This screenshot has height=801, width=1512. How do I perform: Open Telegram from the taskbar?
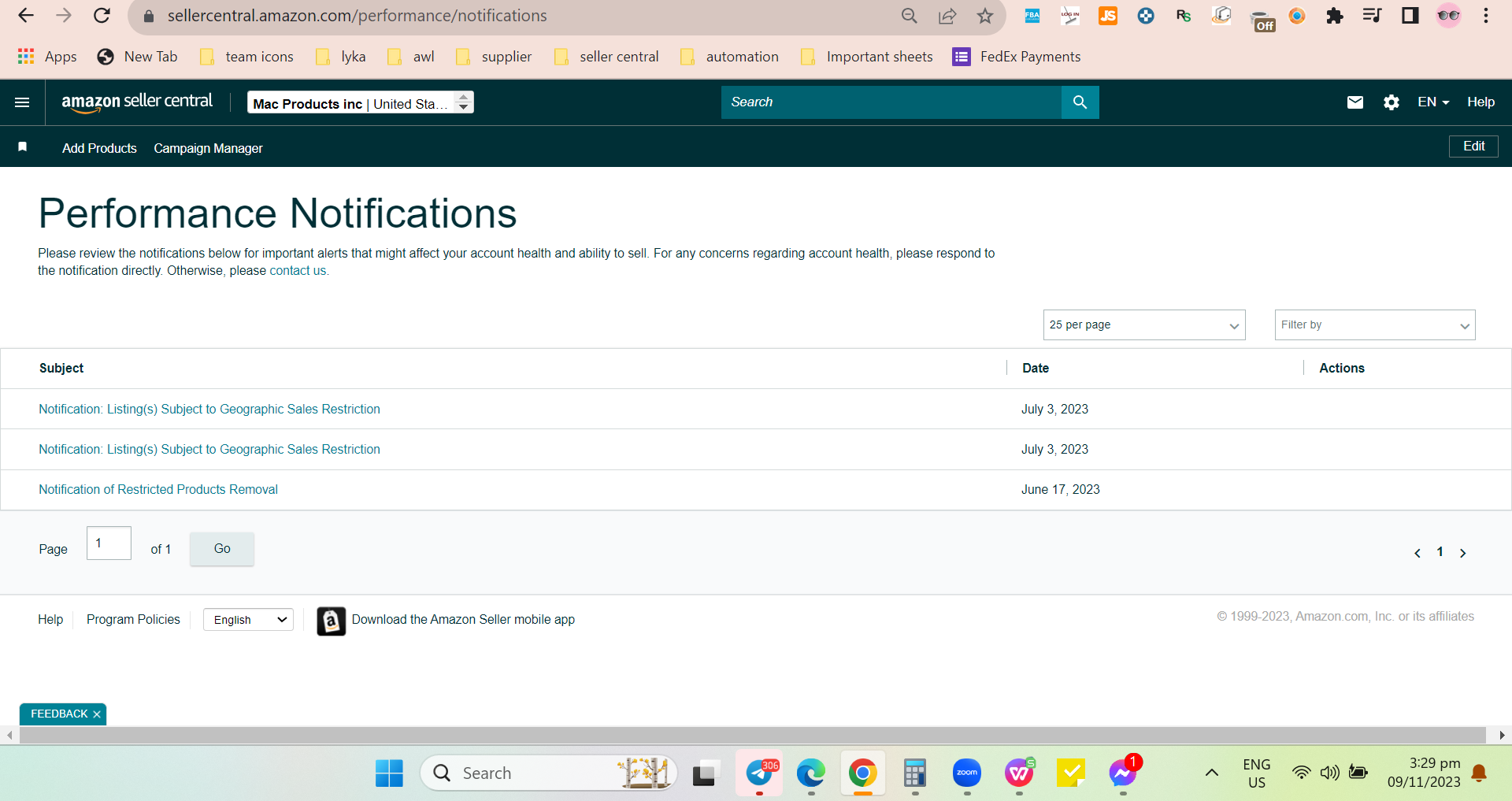click(759, 773)
